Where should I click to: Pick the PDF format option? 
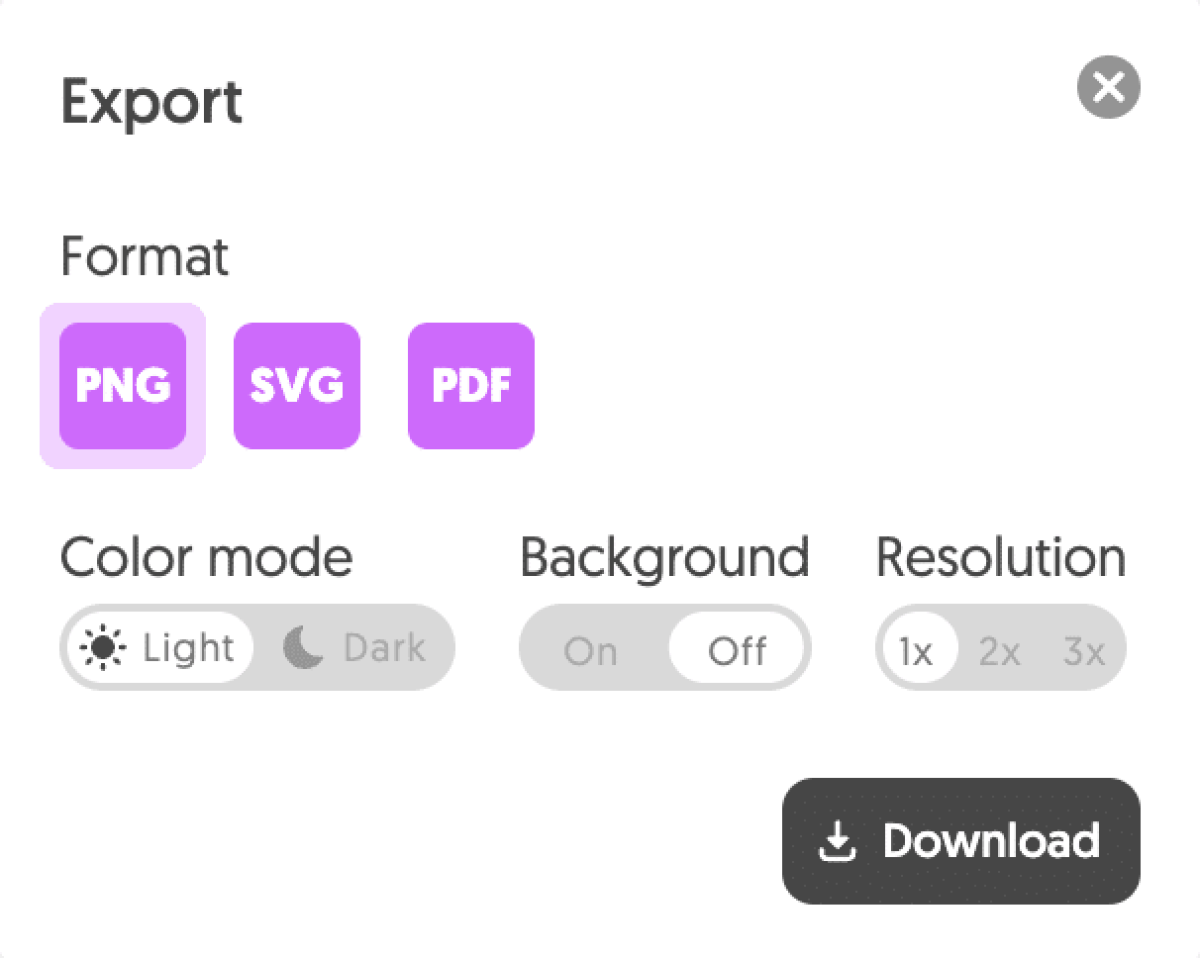(x=471, y=386)
